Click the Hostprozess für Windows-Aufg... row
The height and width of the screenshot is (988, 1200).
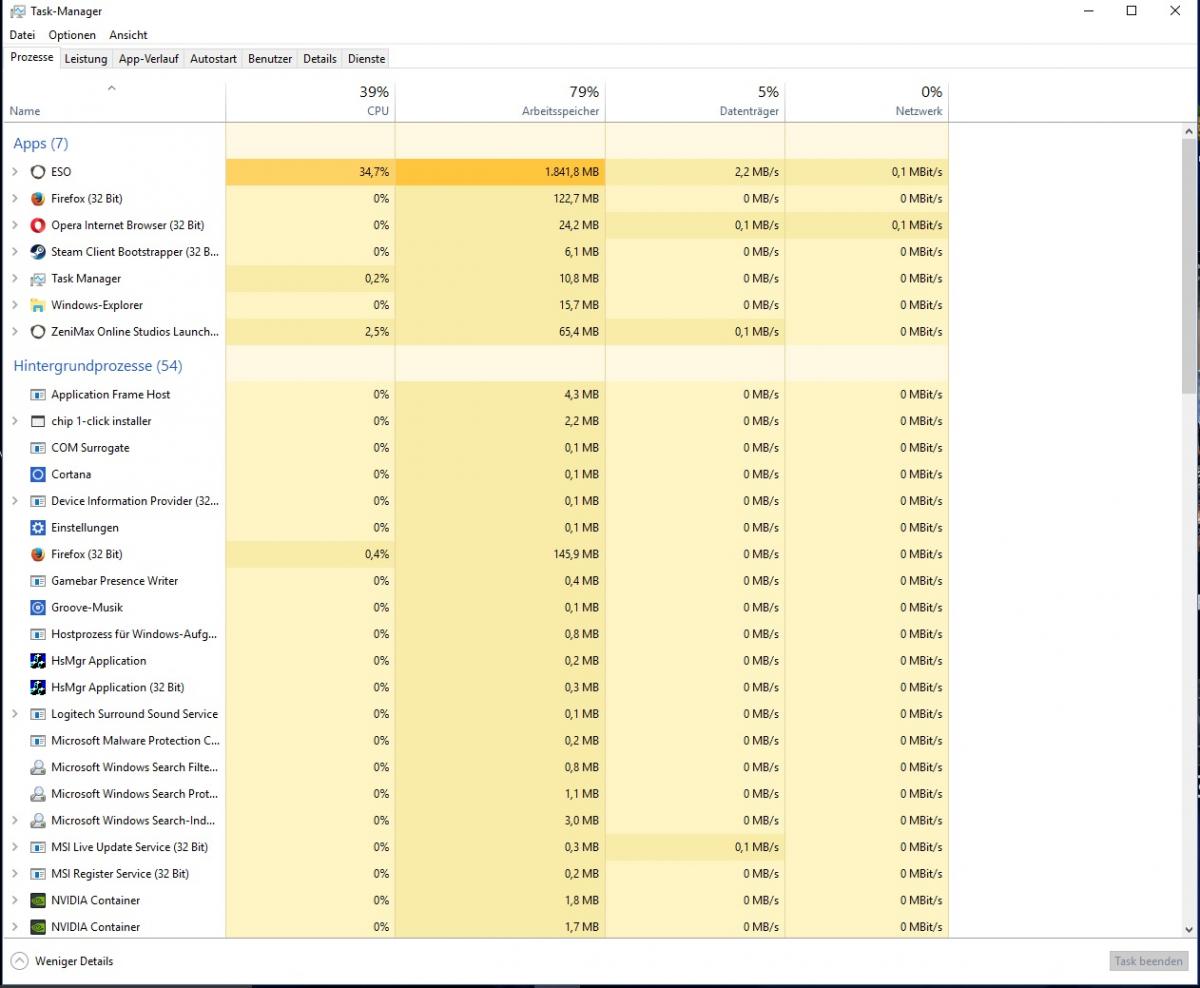click(x=474, y=634)
